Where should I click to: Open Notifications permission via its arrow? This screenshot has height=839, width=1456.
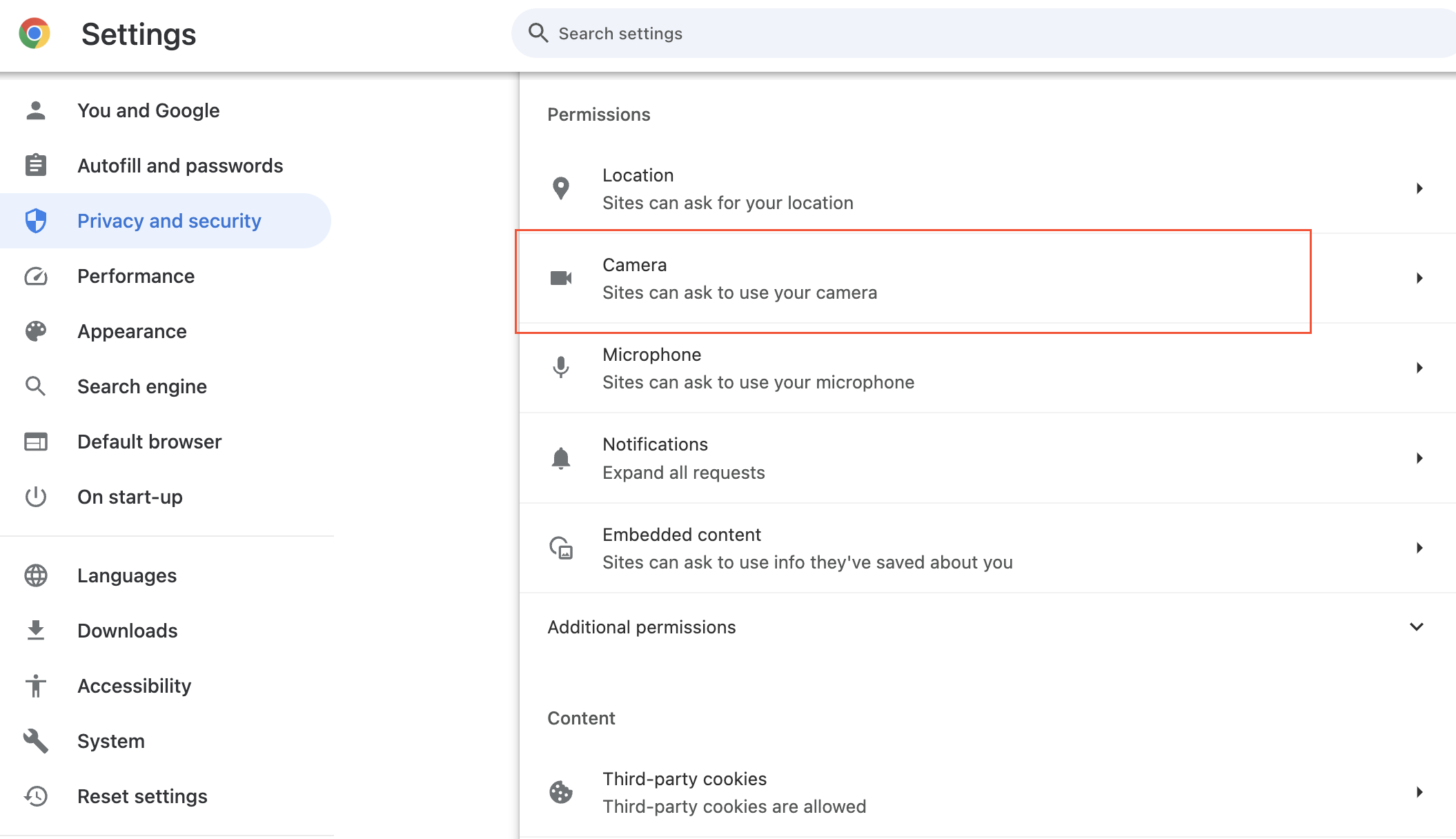(x=1419, y=458)
